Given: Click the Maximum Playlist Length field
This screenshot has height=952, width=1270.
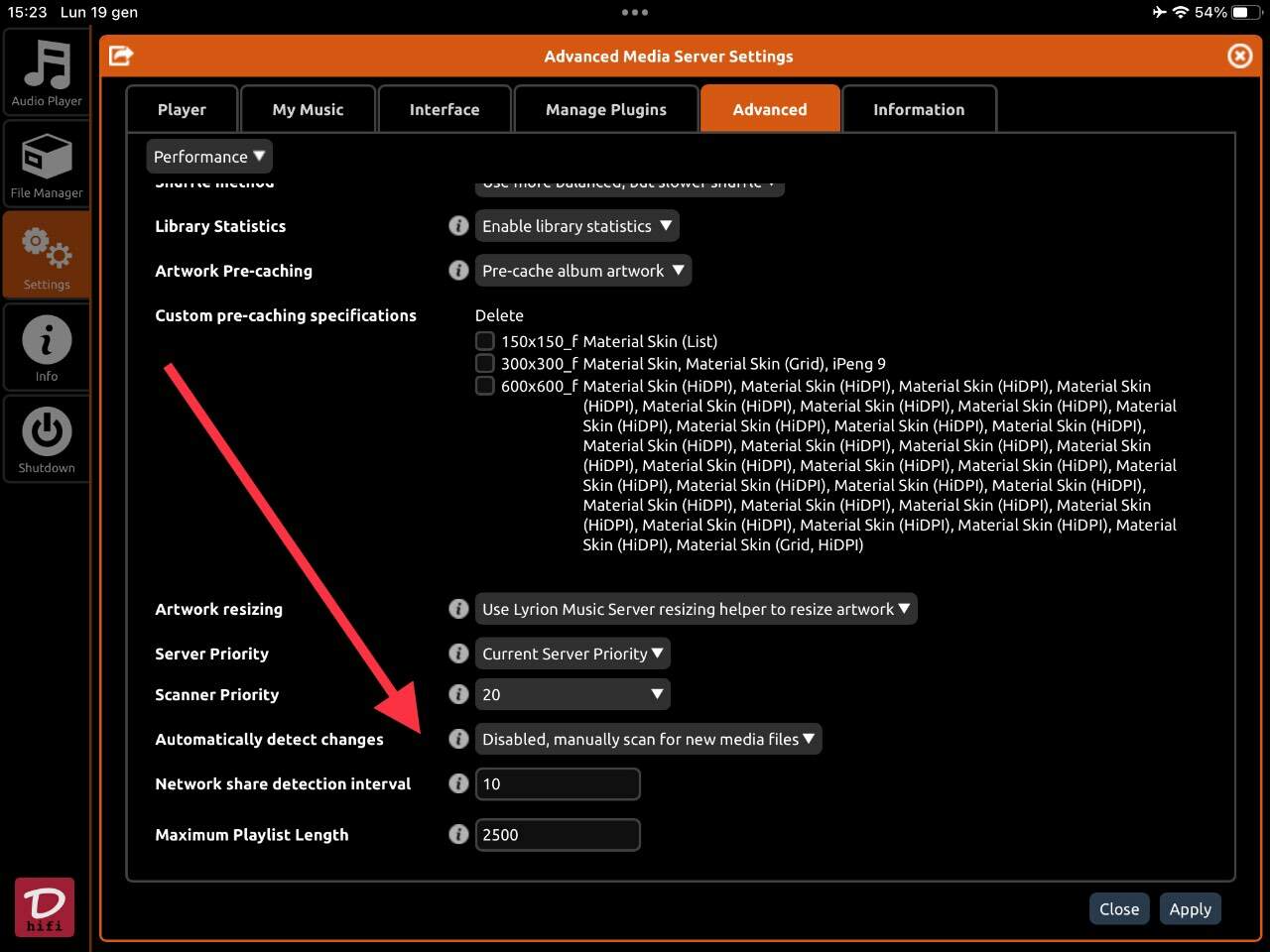Looking at the screenshot, I should 558,835.
